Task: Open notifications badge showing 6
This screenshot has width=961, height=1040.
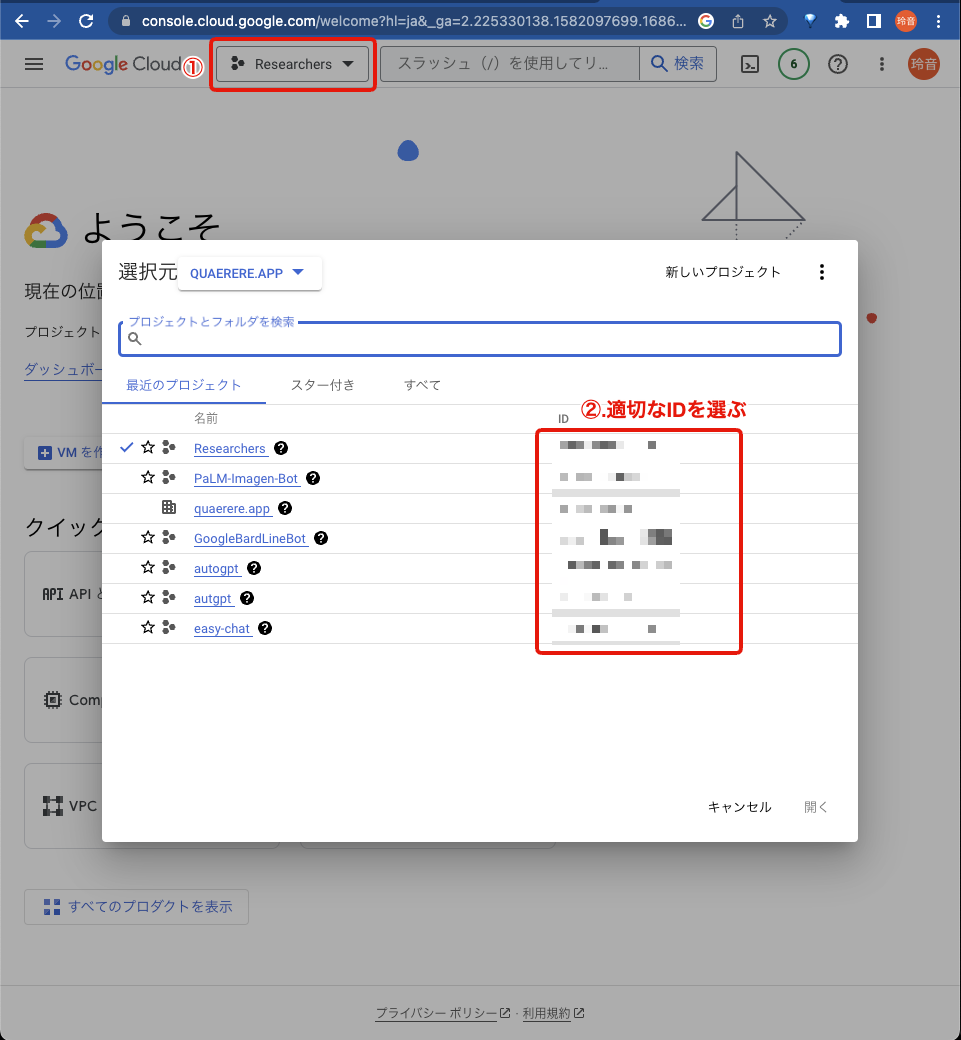Action: point(794,64)
